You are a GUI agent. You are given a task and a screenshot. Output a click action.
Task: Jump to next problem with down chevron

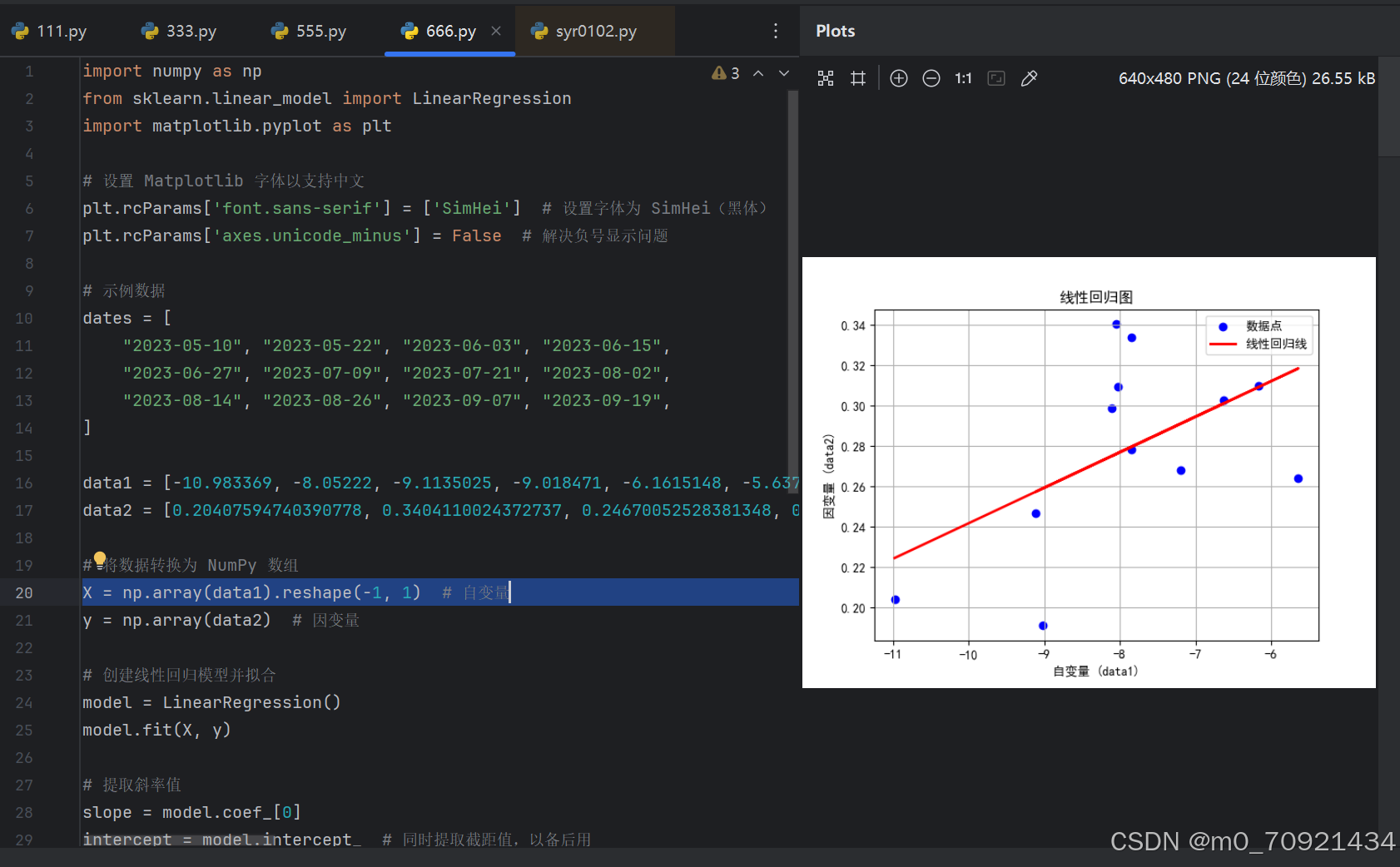783,72
